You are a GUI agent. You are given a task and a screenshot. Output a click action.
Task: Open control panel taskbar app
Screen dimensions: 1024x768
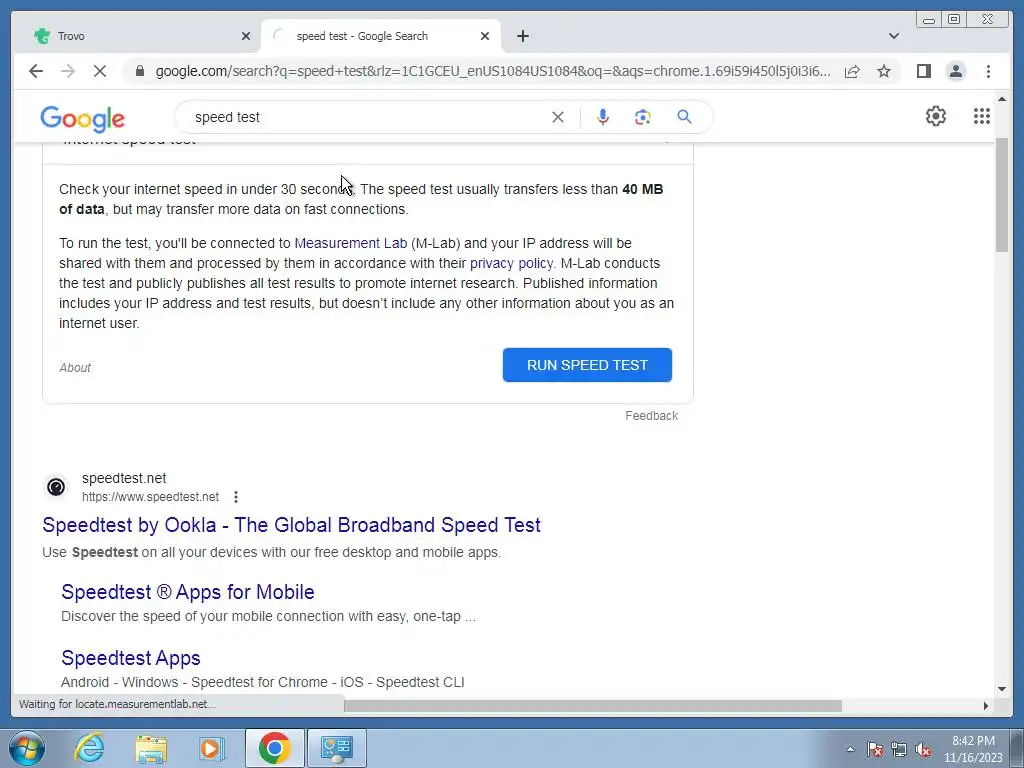coord(336,748)
